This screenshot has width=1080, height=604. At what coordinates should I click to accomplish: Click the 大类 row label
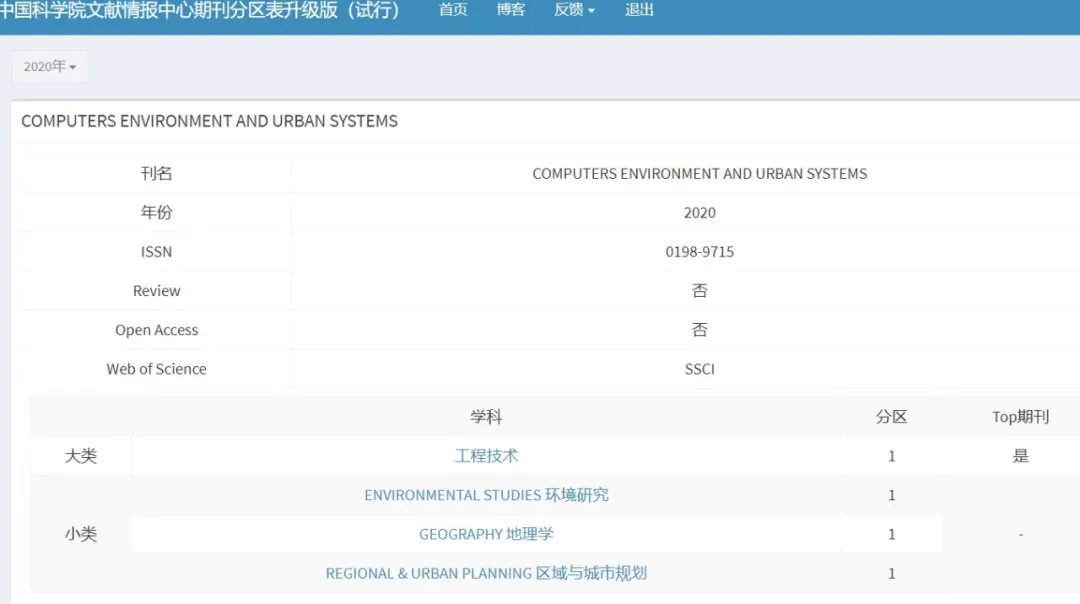pyautogui.click(x=81, y=456)
